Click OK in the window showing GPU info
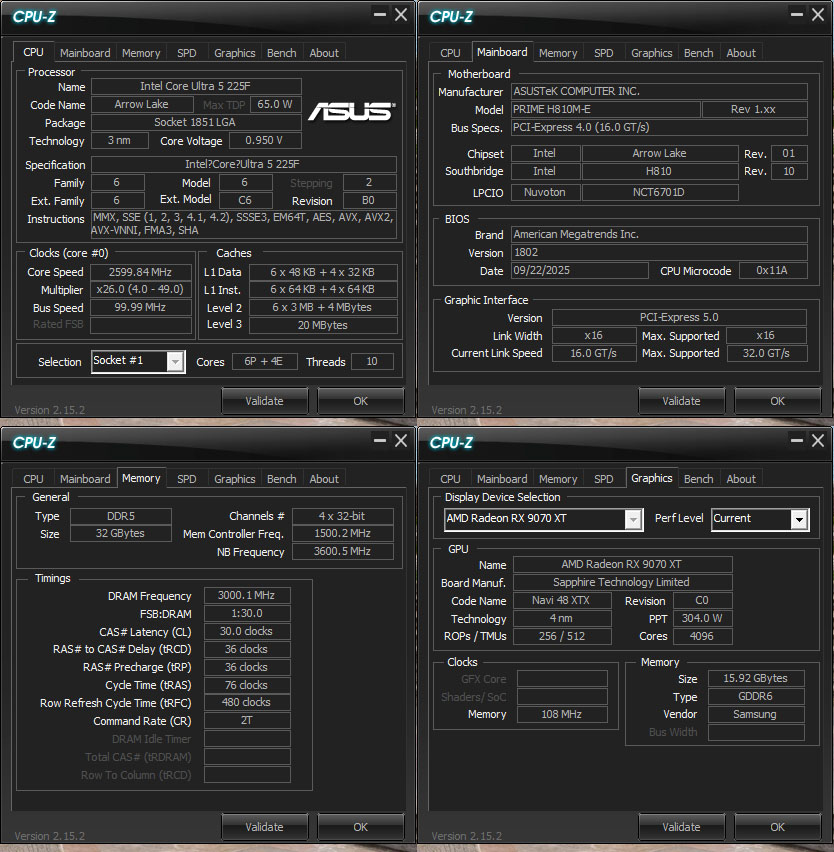Viewport: 834px width, 852px height. tap(777, 827)
